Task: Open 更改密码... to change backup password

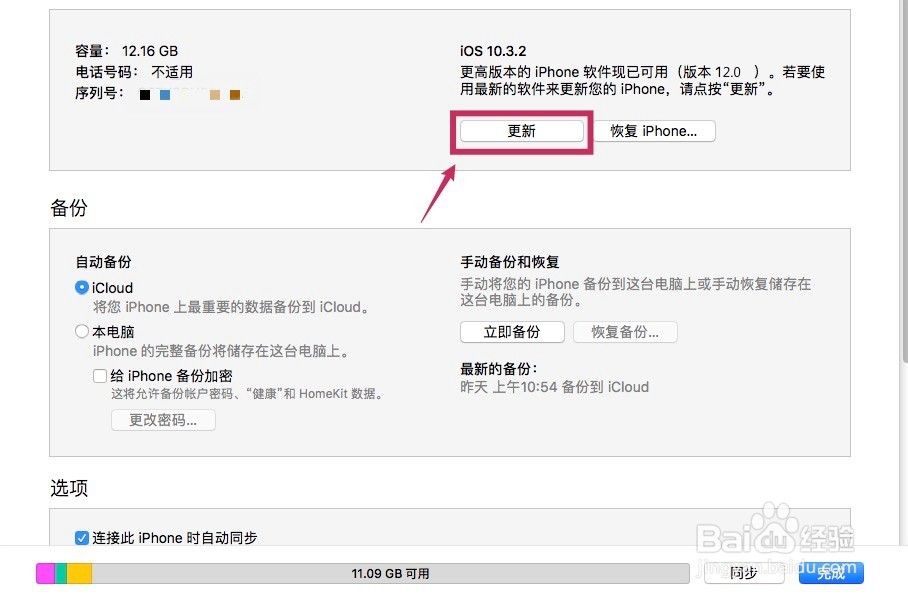Action: point(163,420)
